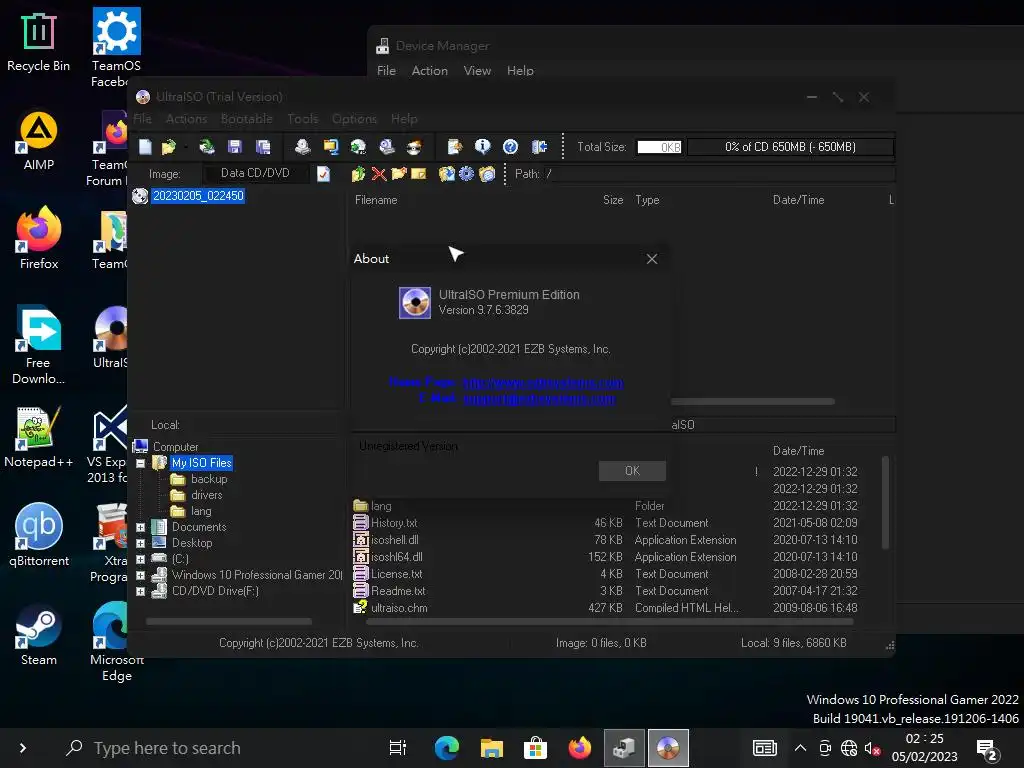This screenshot has height=768, width=1024.
Task: Click the local tree horizontal scrollbar
Action: 229,622
